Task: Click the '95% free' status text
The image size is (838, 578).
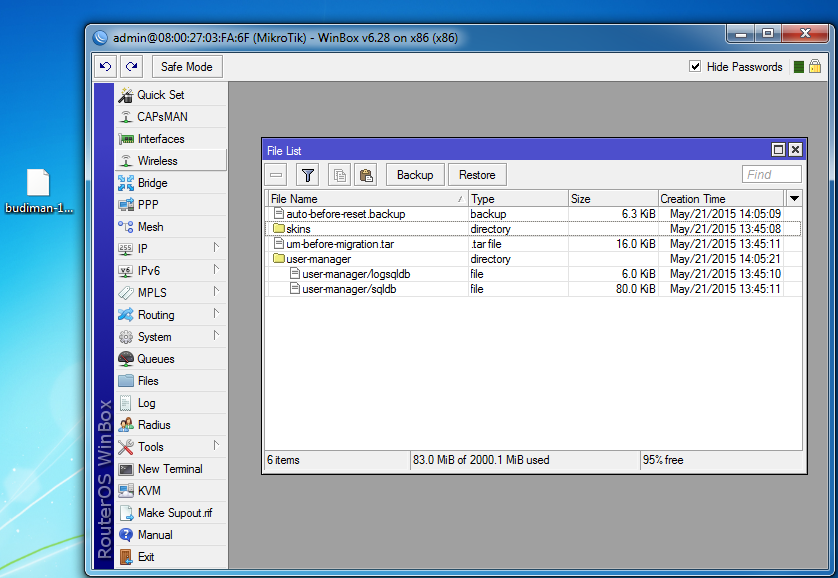Action: tap(663, 460)
